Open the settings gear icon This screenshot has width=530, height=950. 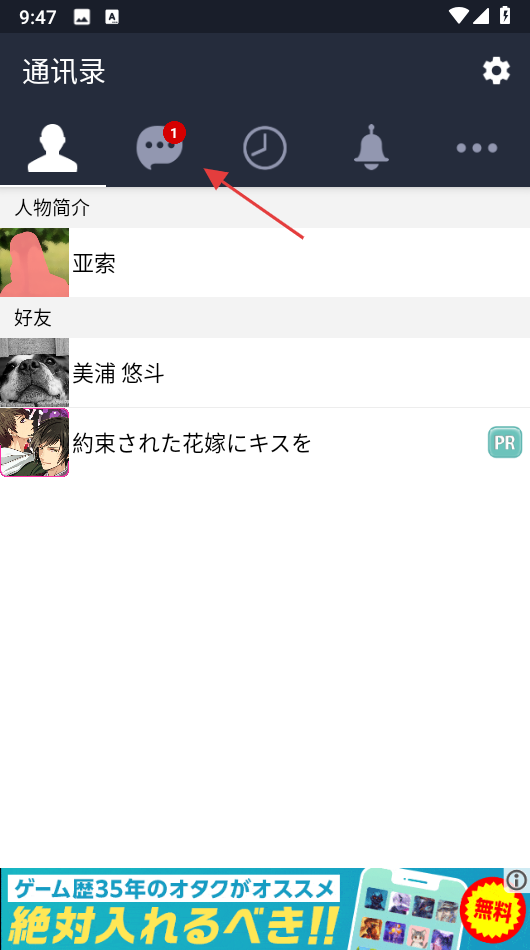[x=496, y=71]
